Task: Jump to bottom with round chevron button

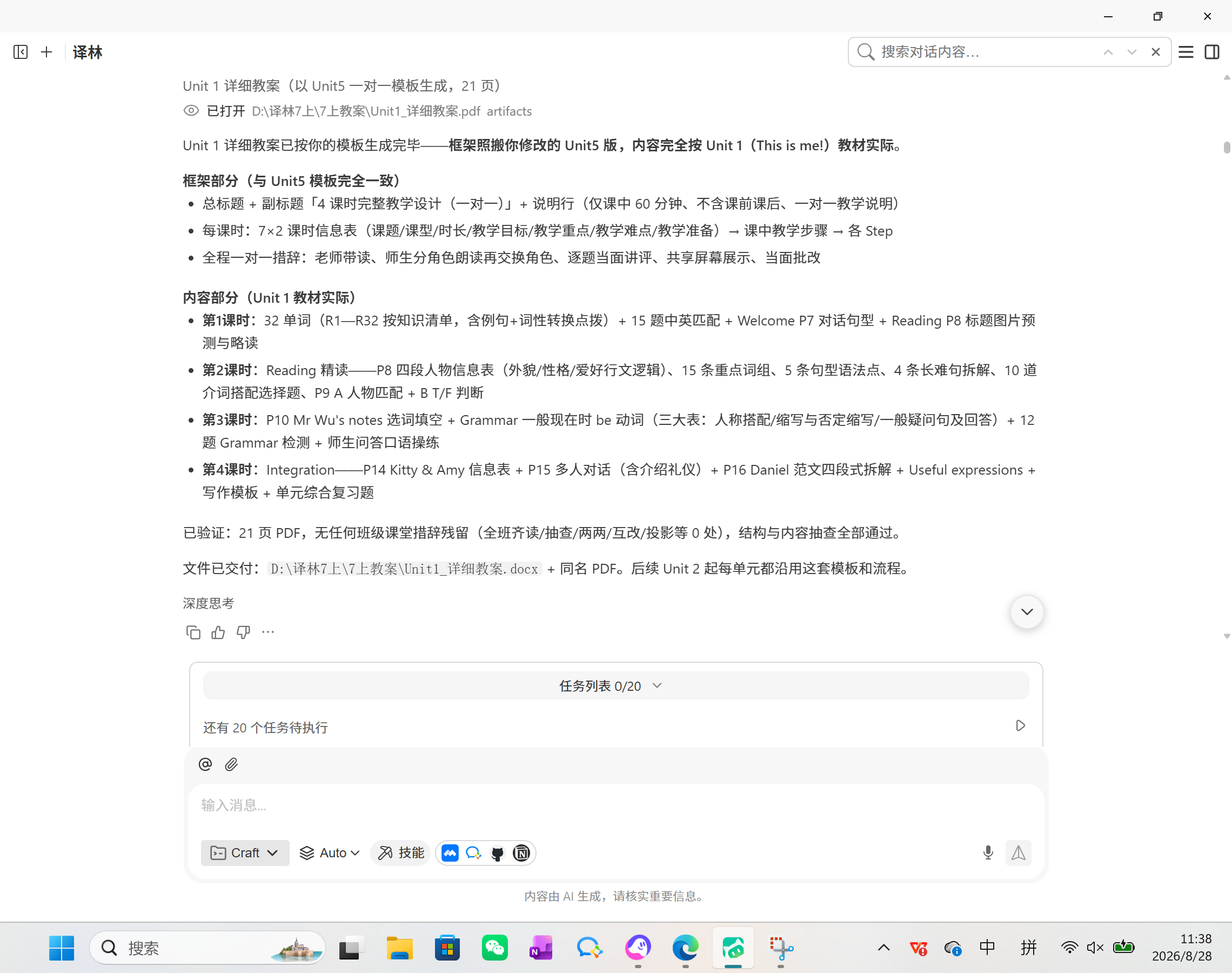Action: tap(1027, 612)
